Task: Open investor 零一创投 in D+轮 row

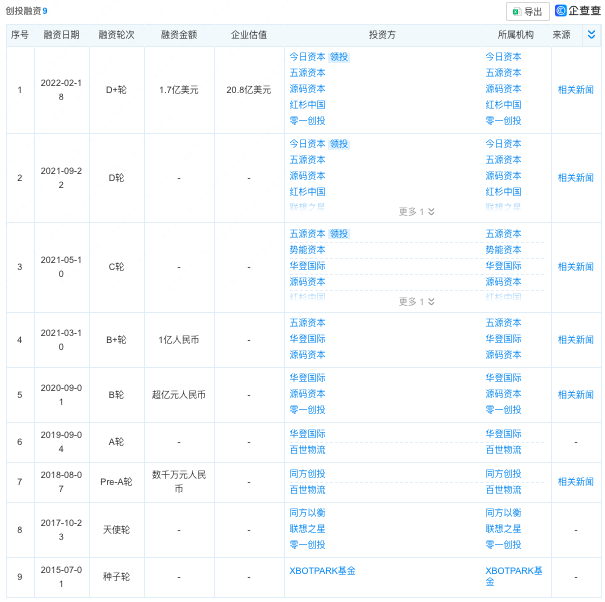Action: pos(308,121)
